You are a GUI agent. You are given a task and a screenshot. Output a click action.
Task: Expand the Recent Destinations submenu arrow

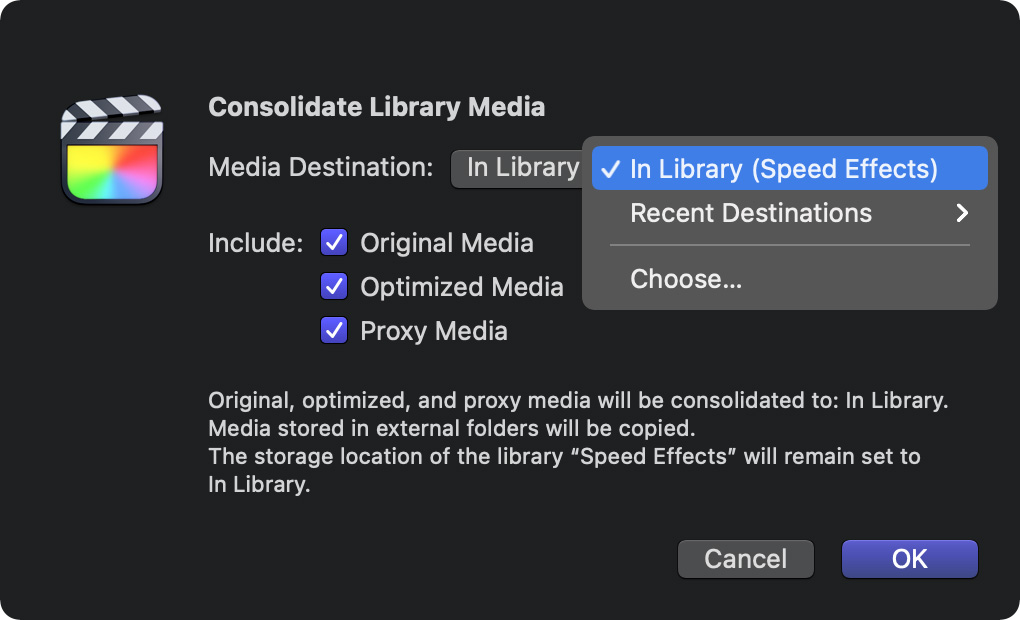[962, 213]
